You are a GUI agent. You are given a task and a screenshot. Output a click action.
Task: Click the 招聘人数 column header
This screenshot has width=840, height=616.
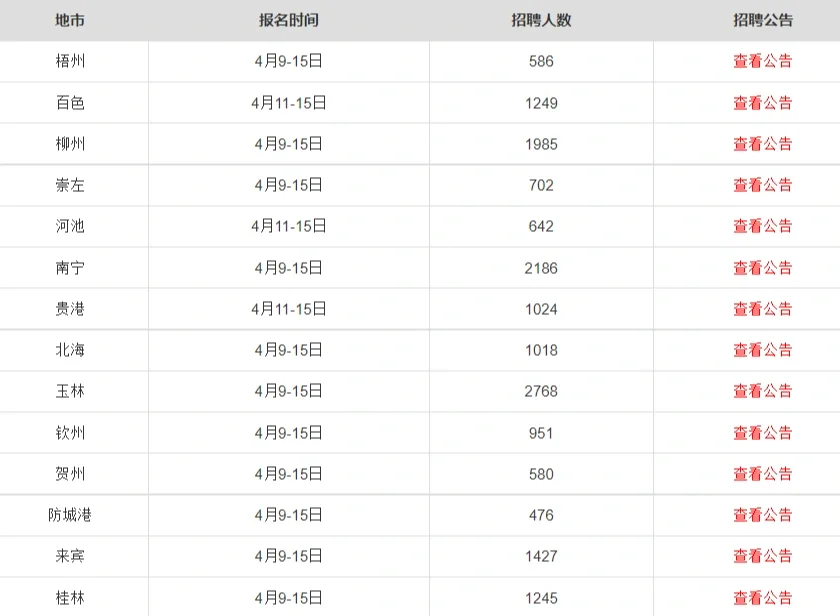(541, 20)
